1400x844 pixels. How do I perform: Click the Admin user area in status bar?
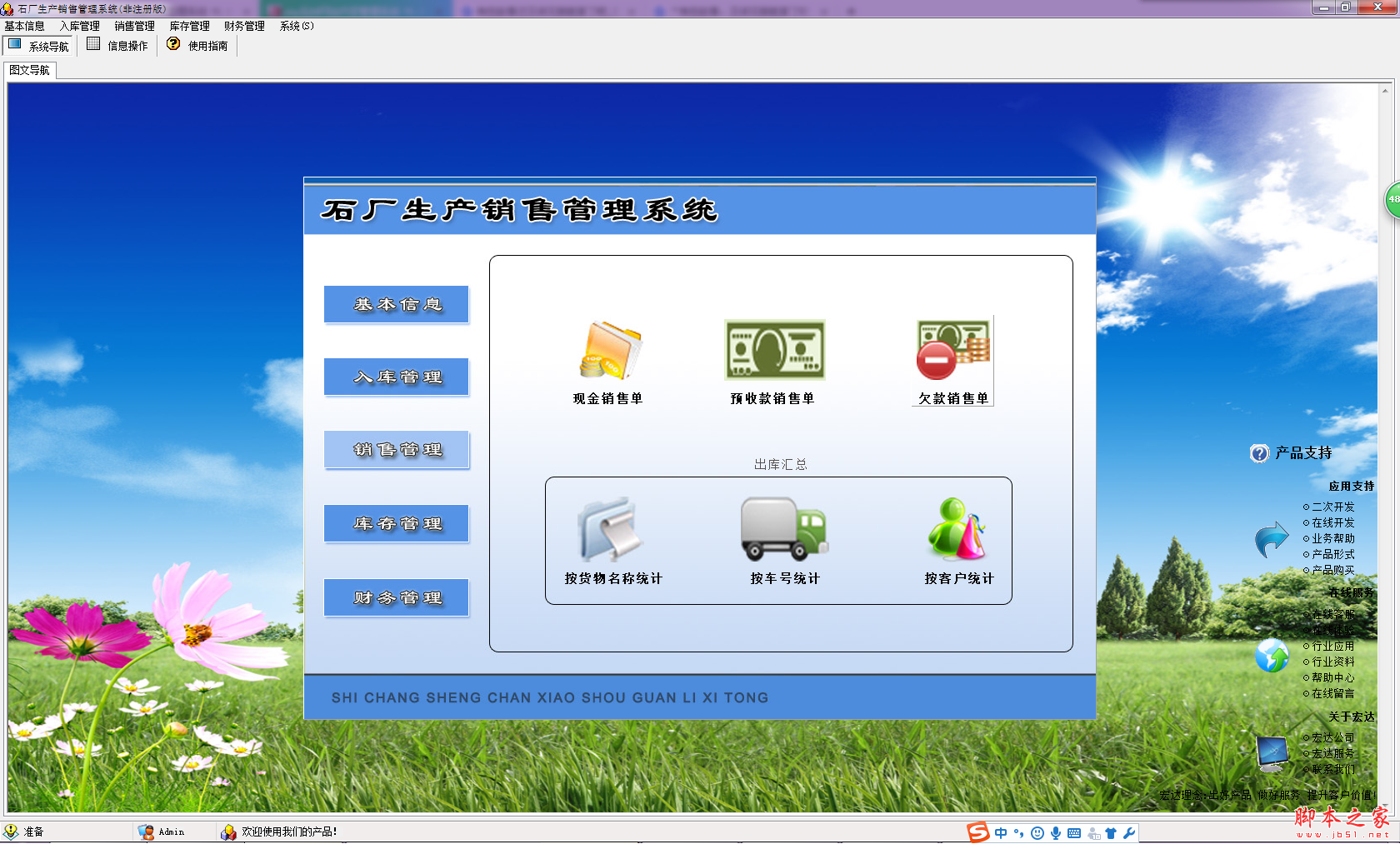point(169,832)
